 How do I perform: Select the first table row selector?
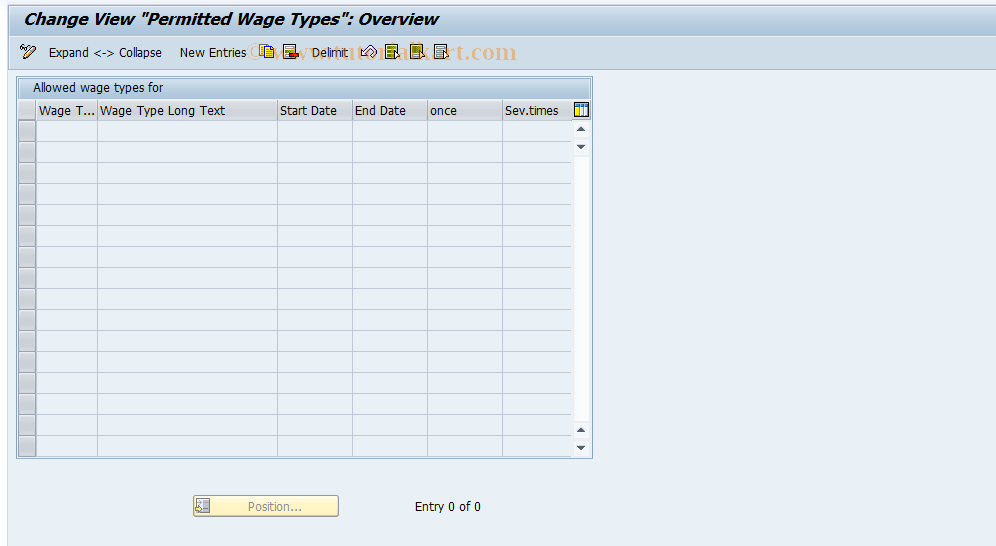(27, 131)
